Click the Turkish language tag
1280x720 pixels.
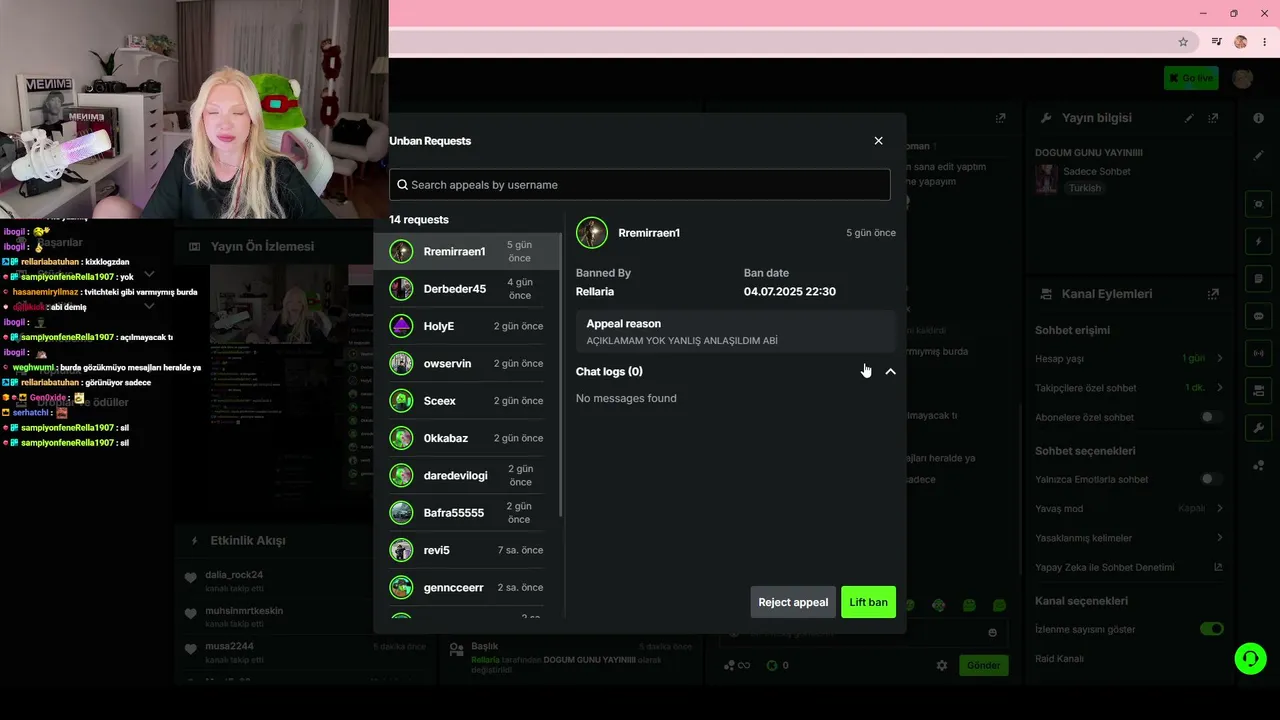[x=1084, y=188]
